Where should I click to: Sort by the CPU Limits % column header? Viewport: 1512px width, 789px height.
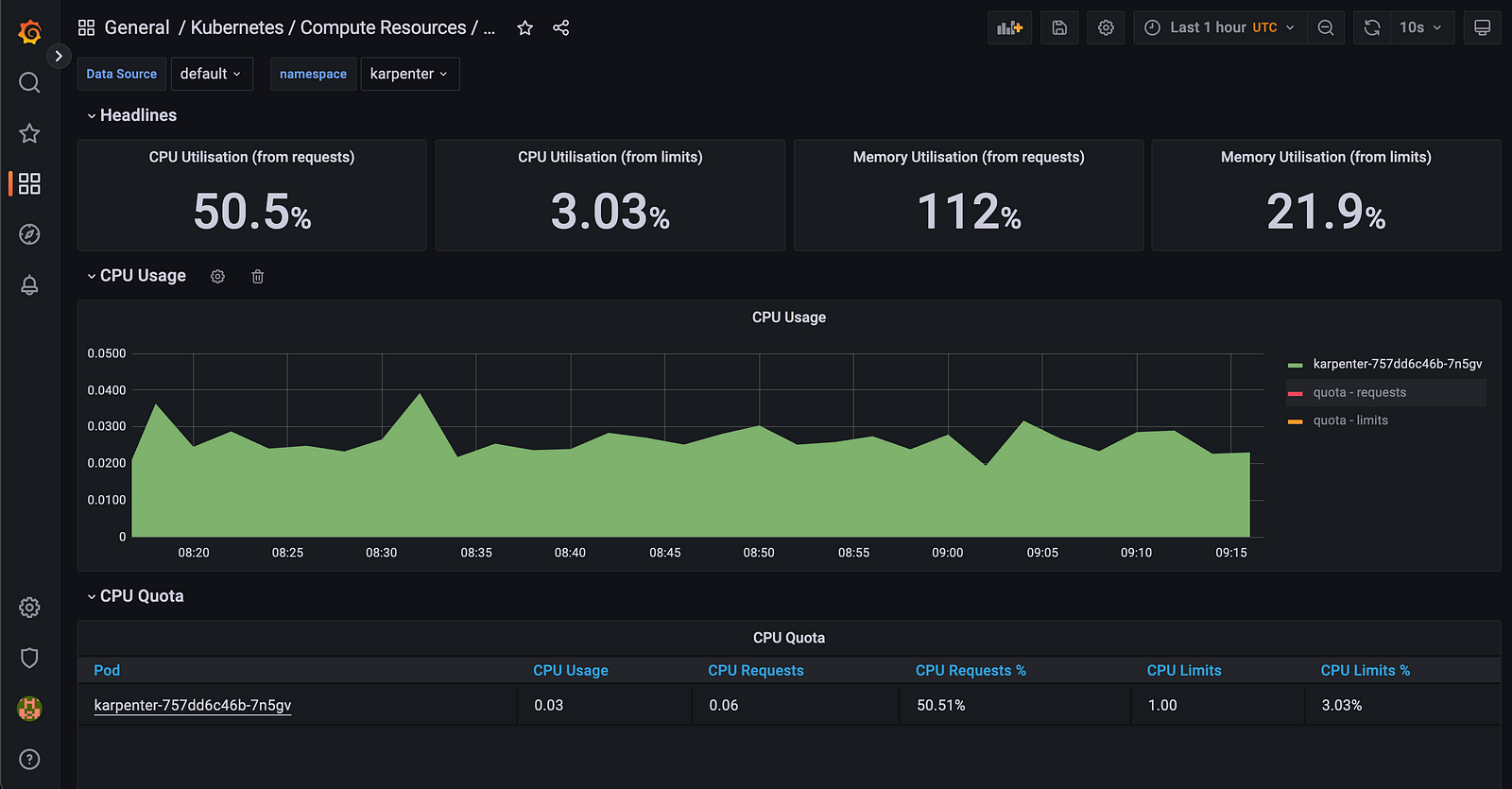[x=1366, y=670]
